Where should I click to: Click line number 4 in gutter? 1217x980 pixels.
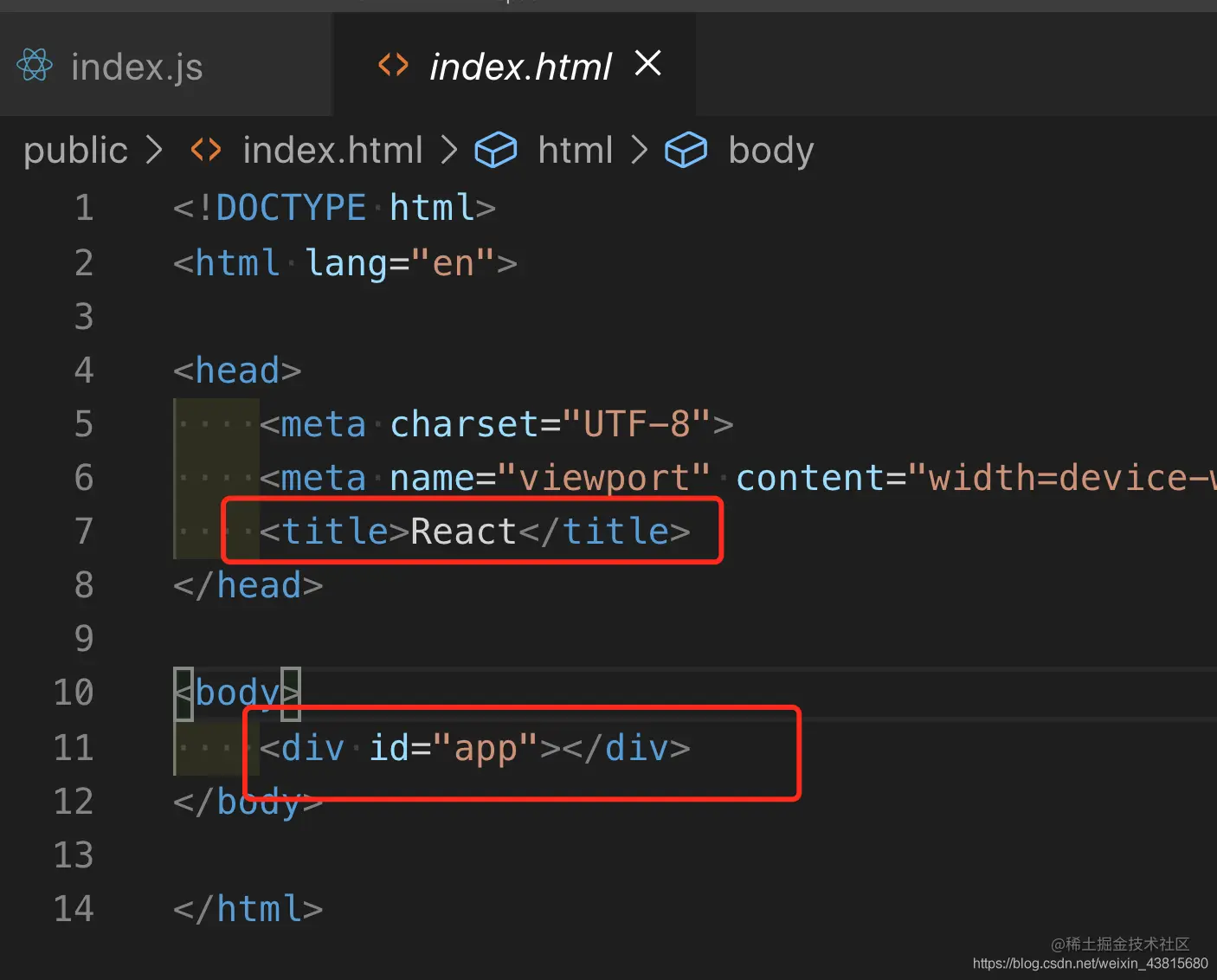tap(84, 371)
